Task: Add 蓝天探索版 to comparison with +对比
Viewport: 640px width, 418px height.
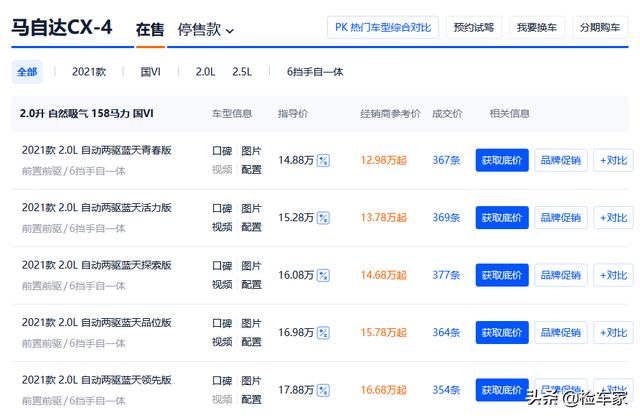Action: tap(613, 275)
